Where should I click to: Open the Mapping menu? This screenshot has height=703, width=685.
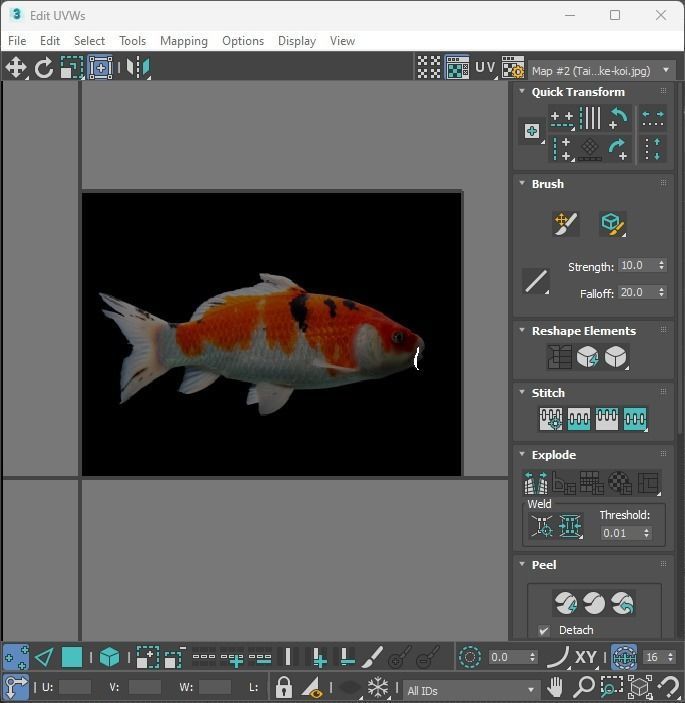(184, 41)
